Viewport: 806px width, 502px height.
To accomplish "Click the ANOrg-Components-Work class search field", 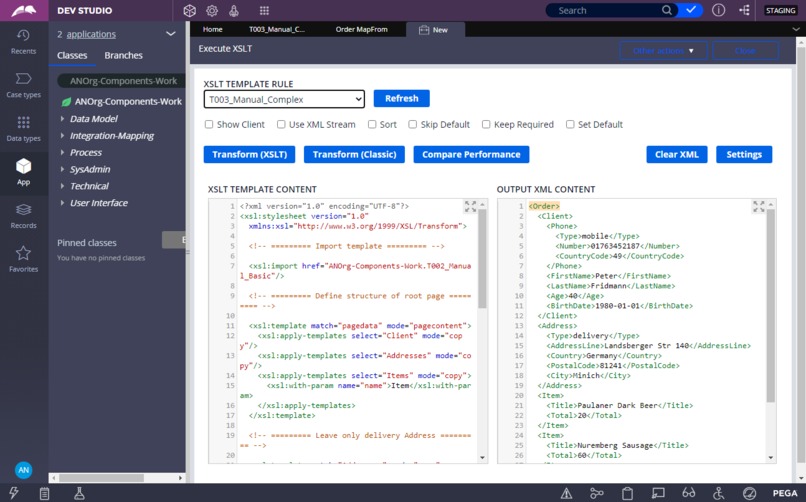I will coord(120,81).
